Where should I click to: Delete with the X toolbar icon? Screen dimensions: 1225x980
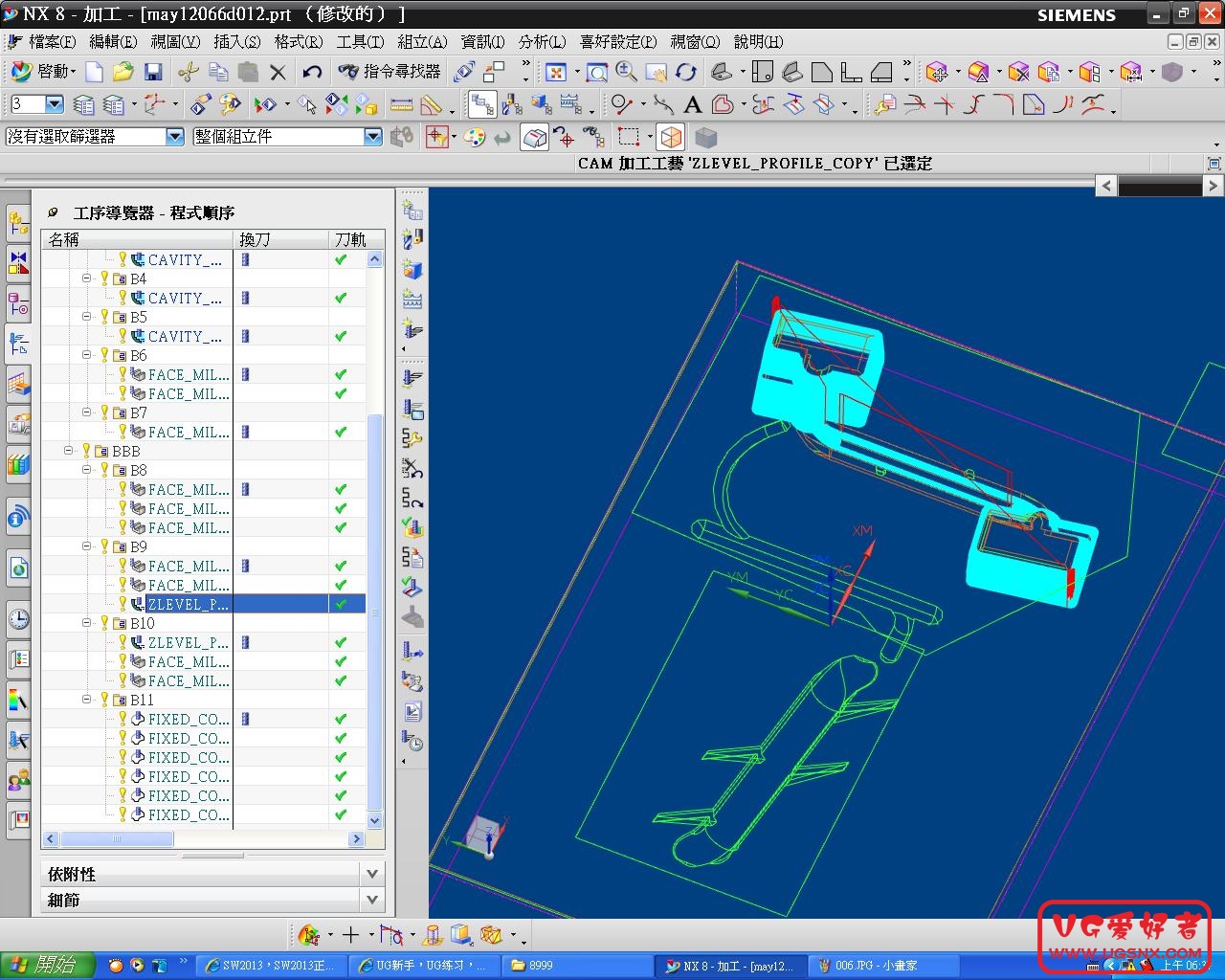pos(278,72)
